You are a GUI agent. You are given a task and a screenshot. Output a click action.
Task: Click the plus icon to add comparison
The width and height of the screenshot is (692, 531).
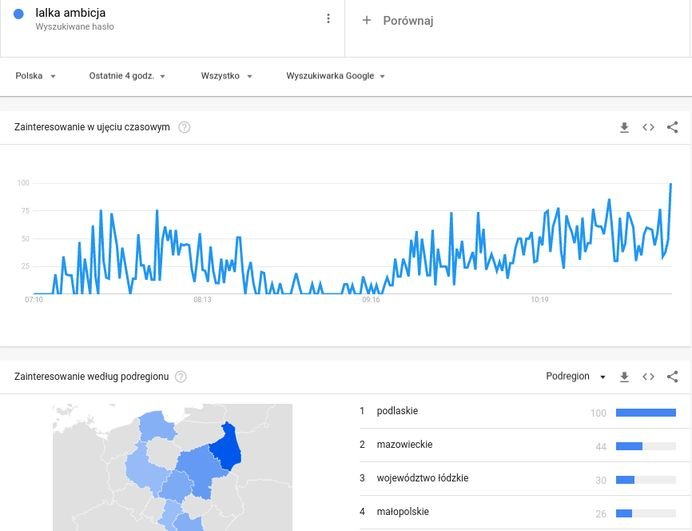(367, 20)
